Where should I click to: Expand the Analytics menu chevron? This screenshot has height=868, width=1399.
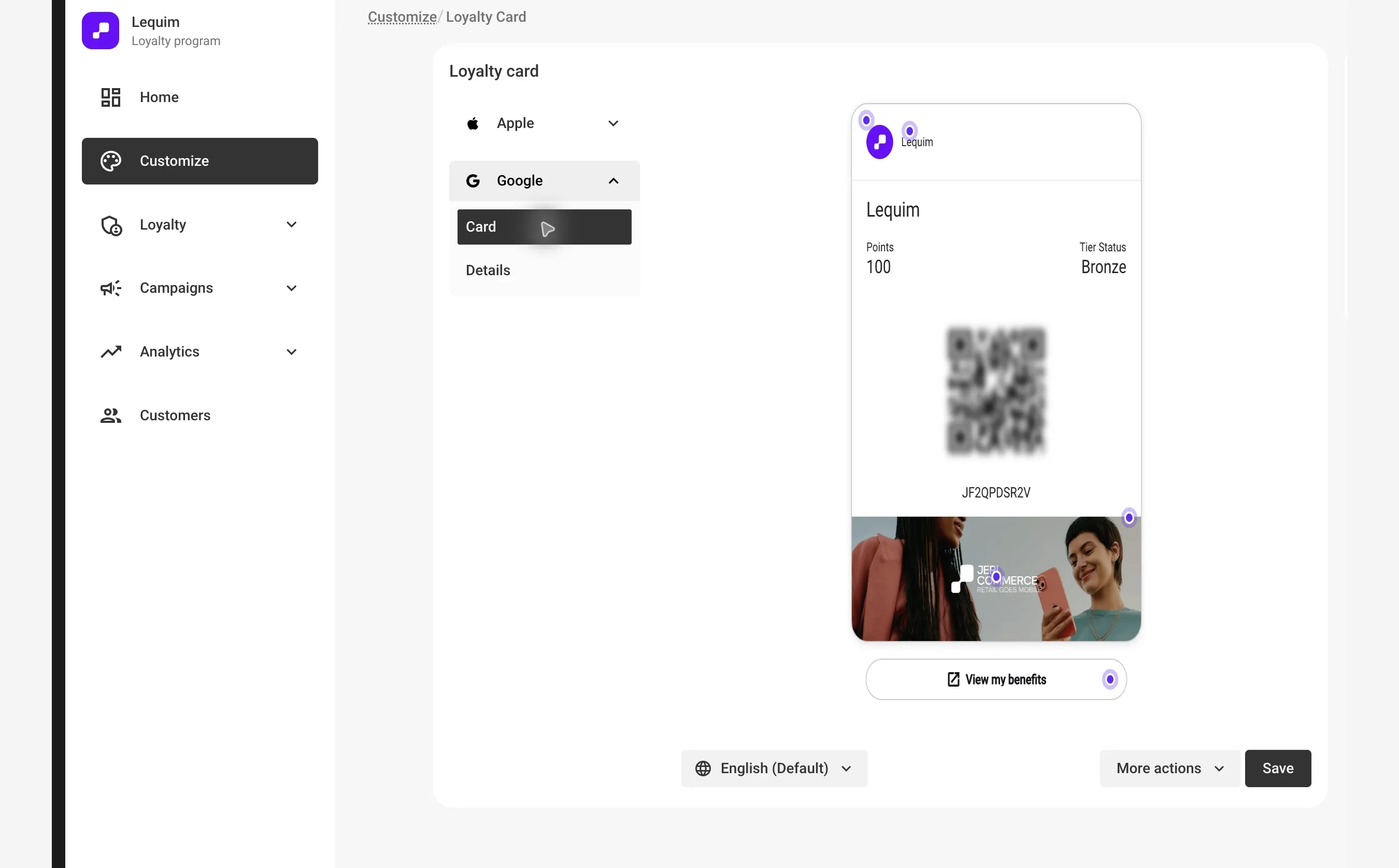292,351
